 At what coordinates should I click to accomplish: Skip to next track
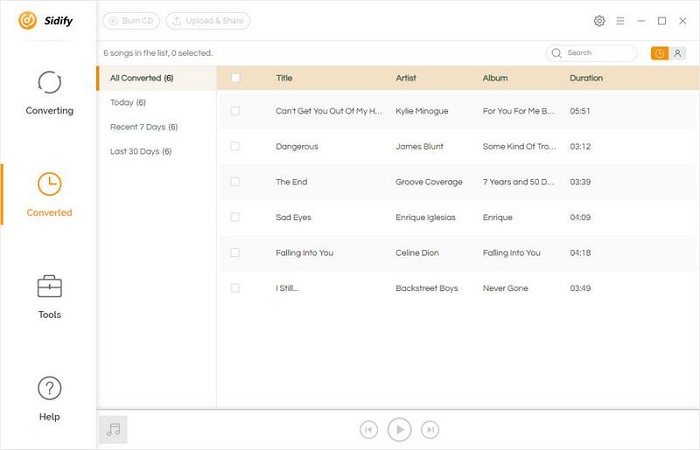click(x=430, y=429)
